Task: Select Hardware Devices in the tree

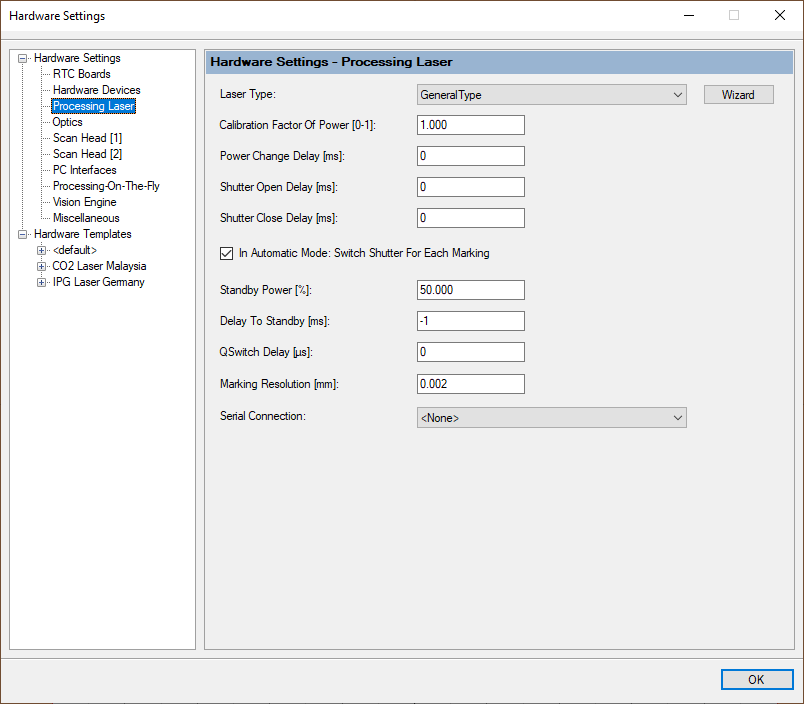Action: click(96, 90)
